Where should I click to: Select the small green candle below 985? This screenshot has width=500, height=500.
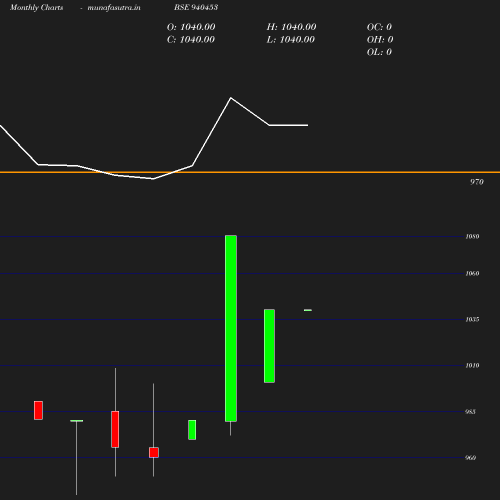coord(192,430)
